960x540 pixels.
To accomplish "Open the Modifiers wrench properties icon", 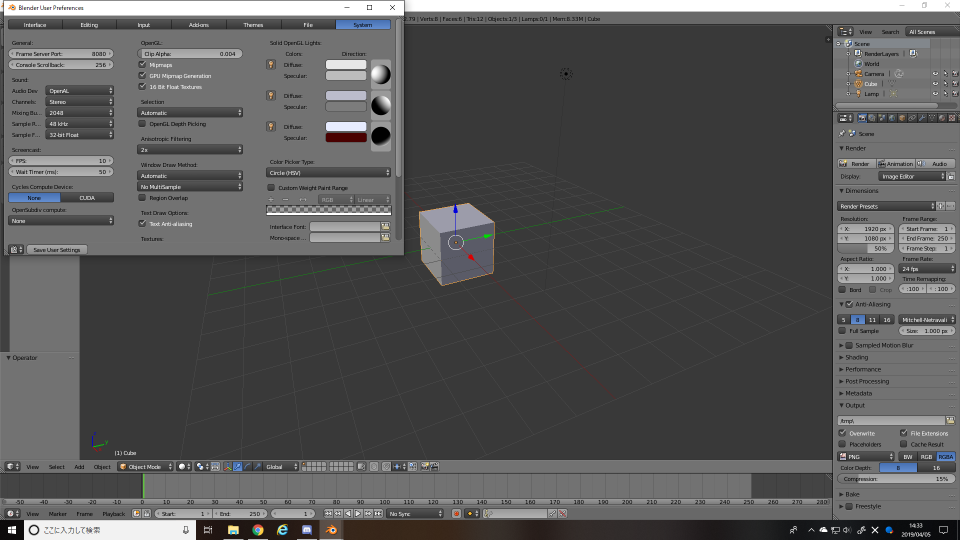I will (922, 118).
